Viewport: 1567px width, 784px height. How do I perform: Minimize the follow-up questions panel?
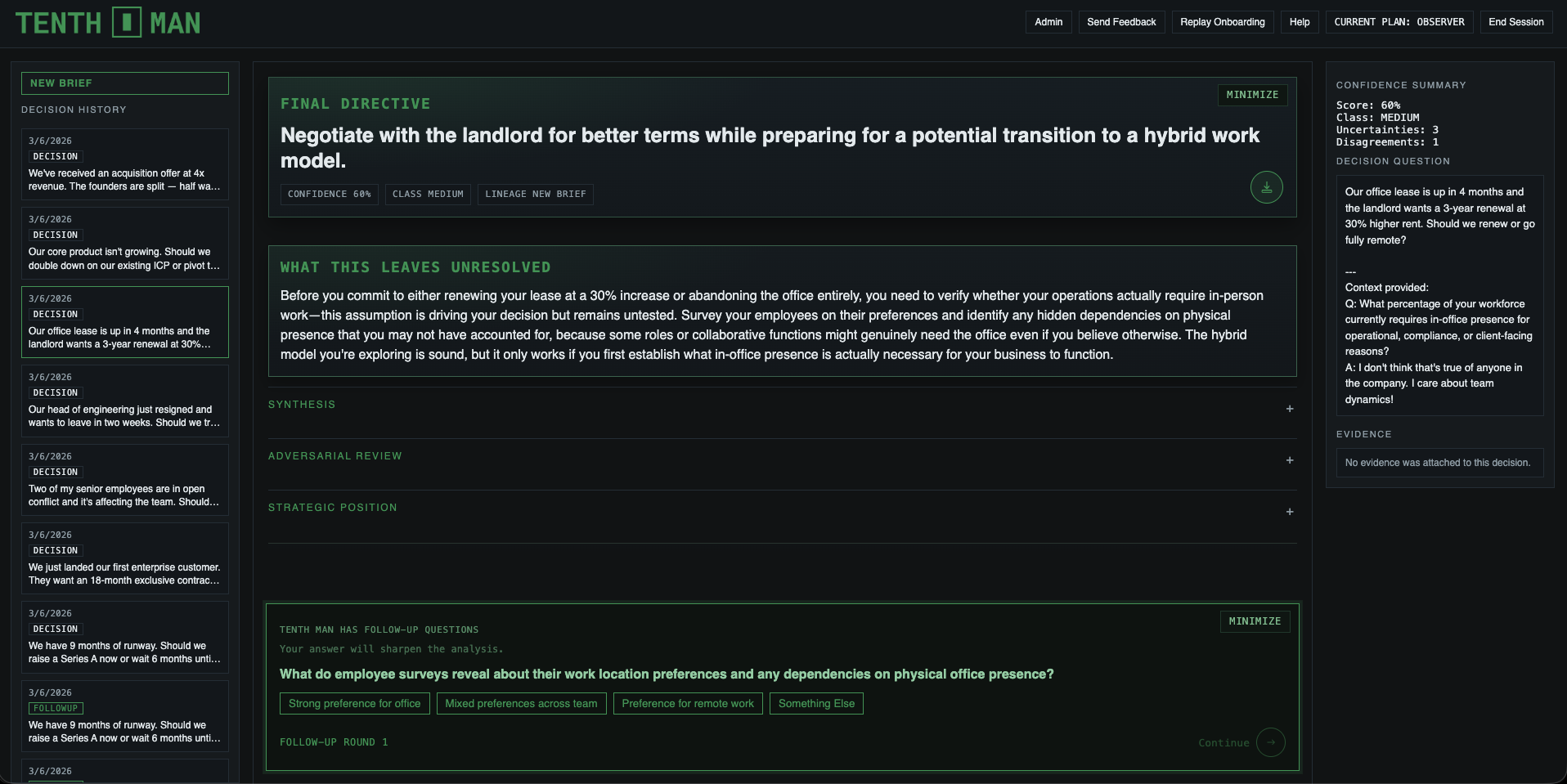click(x=1255, y=621)
